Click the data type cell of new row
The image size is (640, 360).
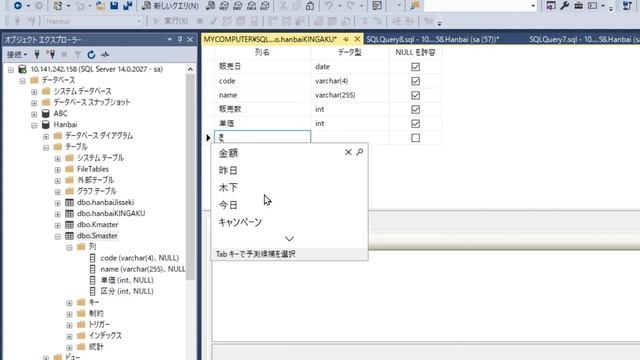tap(350, 138)
